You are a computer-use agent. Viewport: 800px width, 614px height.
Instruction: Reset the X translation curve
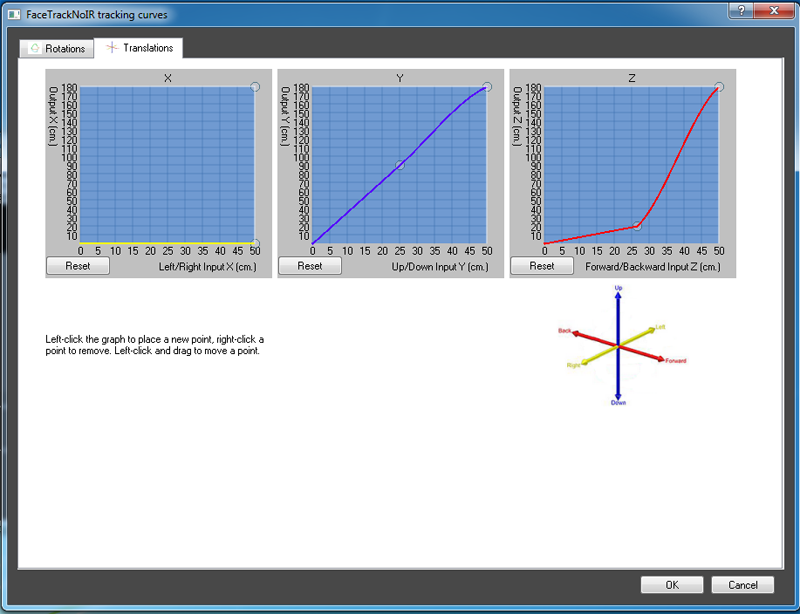pos(78,266)
